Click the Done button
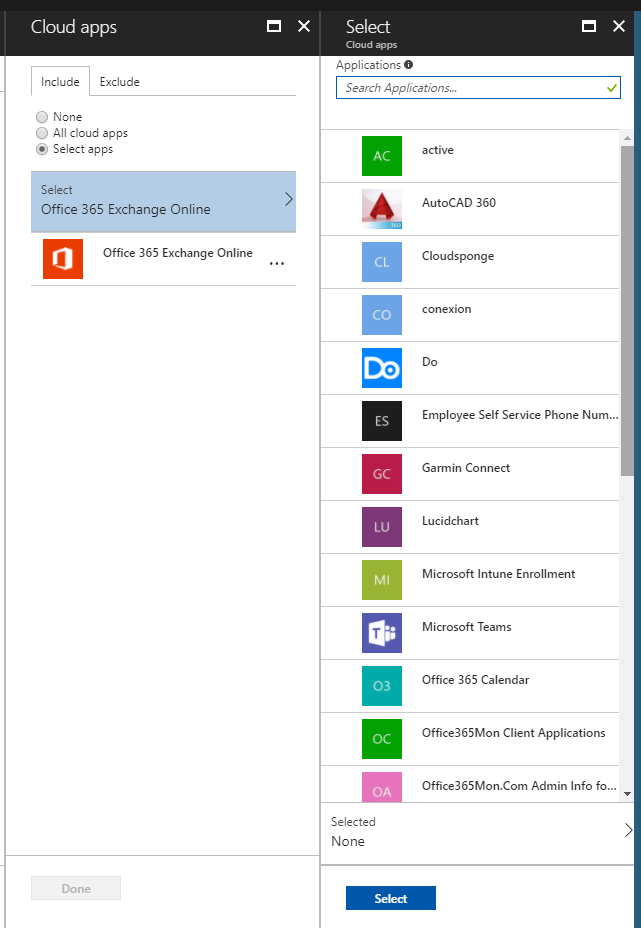Image resolution: width=641 pixels, height=928 pixels. click(x=76, y=888)
